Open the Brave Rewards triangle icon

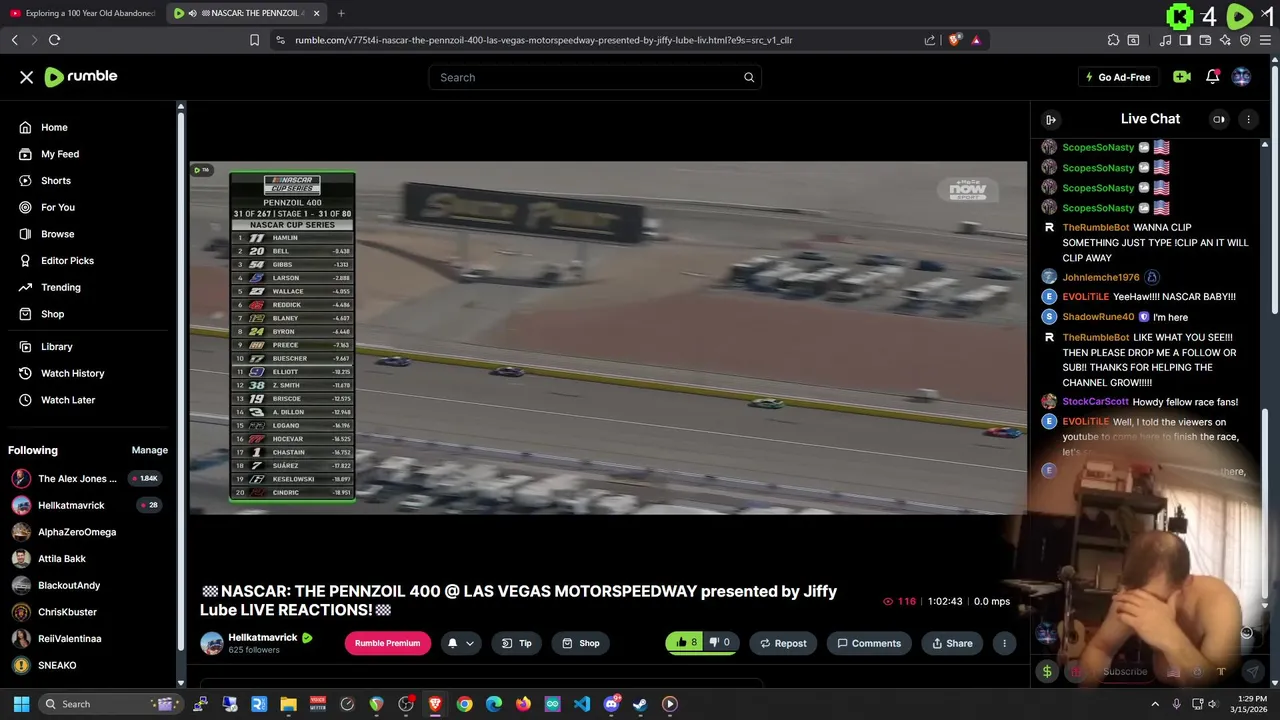(976, 40)
